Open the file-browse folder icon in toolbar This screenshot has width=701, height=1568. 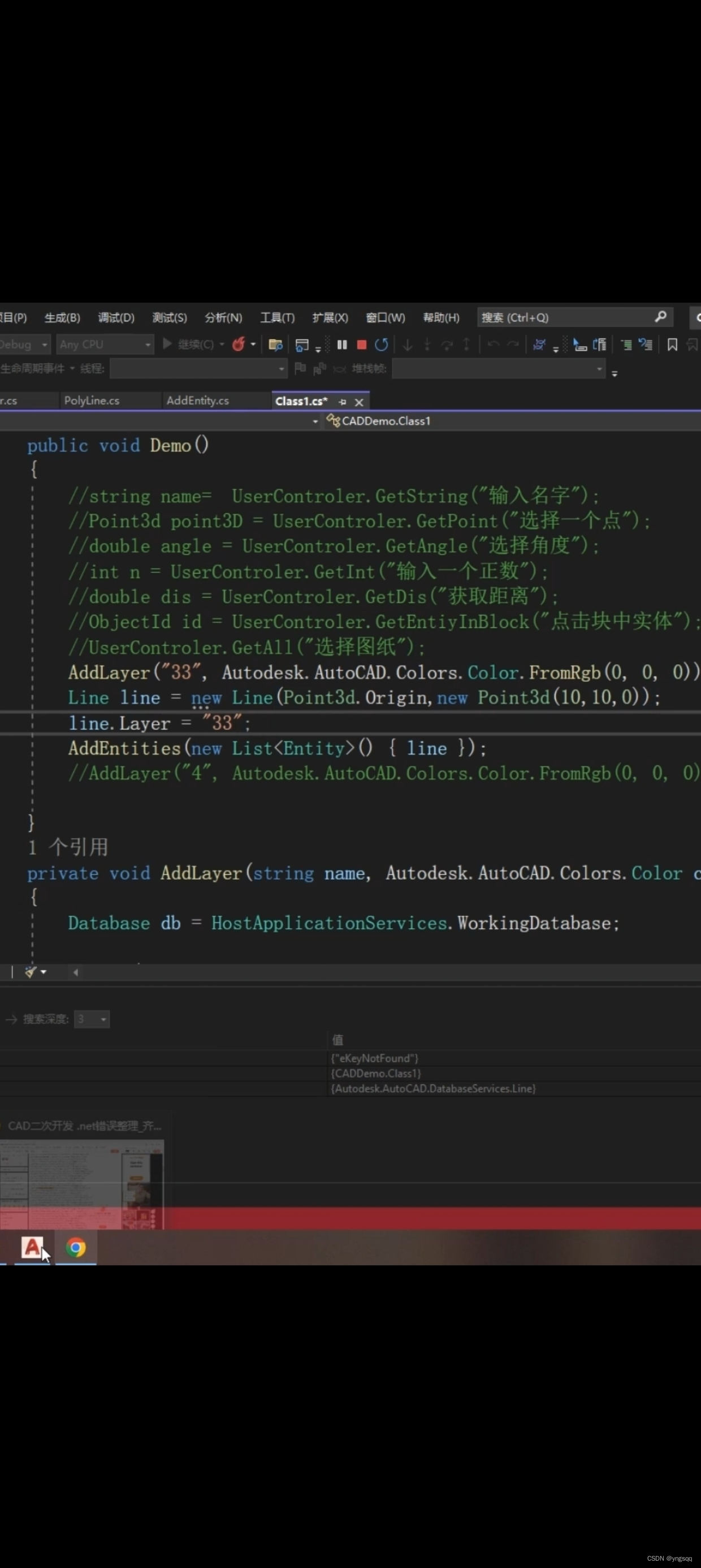click(275, 344)
